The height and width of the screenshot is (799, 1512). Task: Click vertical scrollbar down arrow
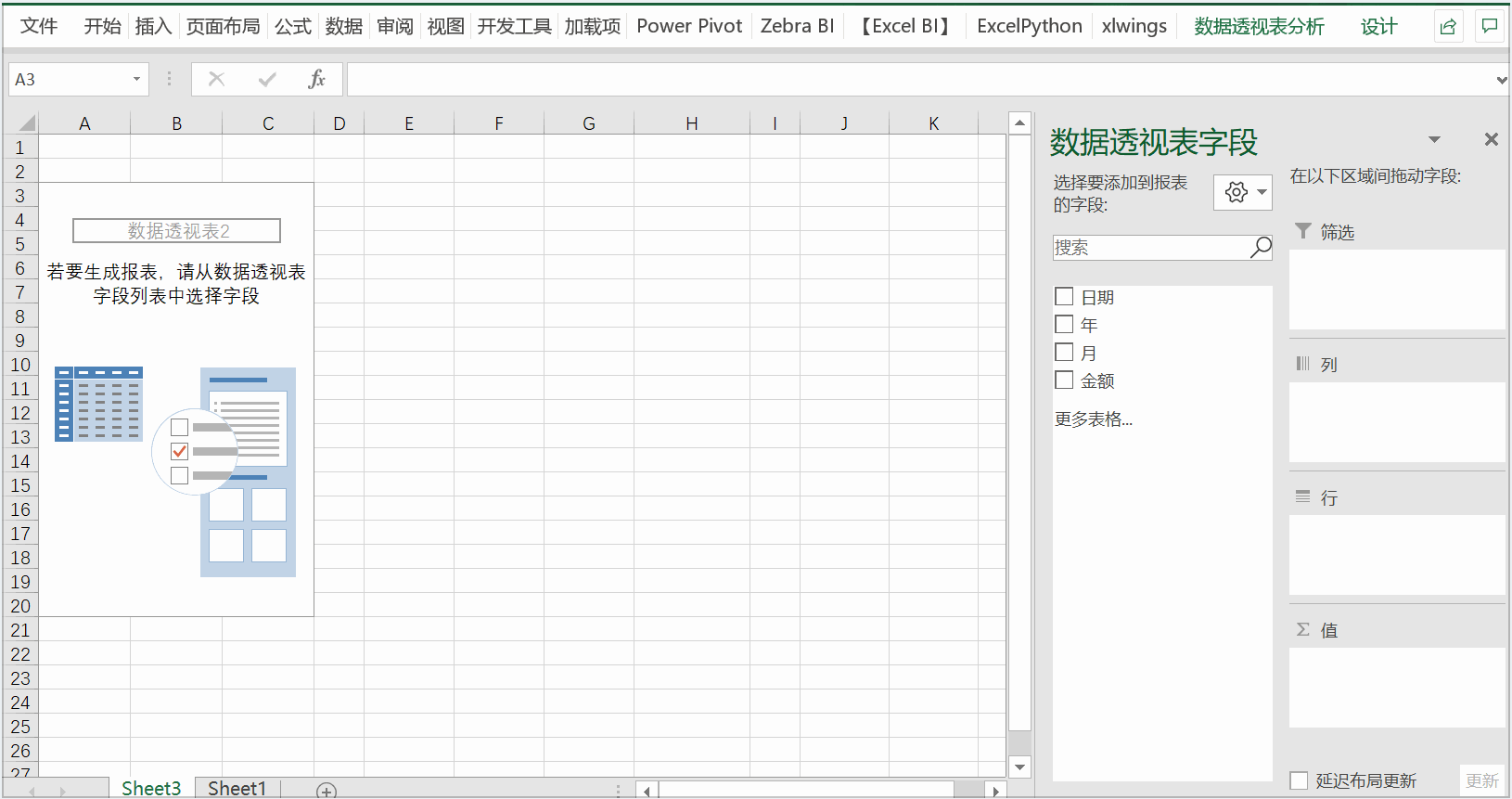pos(1019,767)
